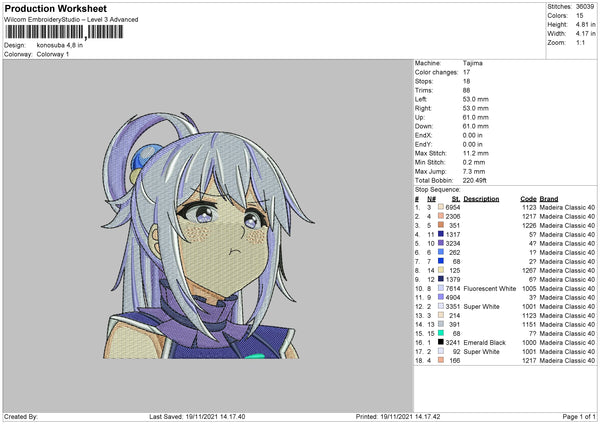Click the swatch beside 166 stitches
Image resolution: width=600 pixels, height=424 pixels.
[x=441, y=360]
